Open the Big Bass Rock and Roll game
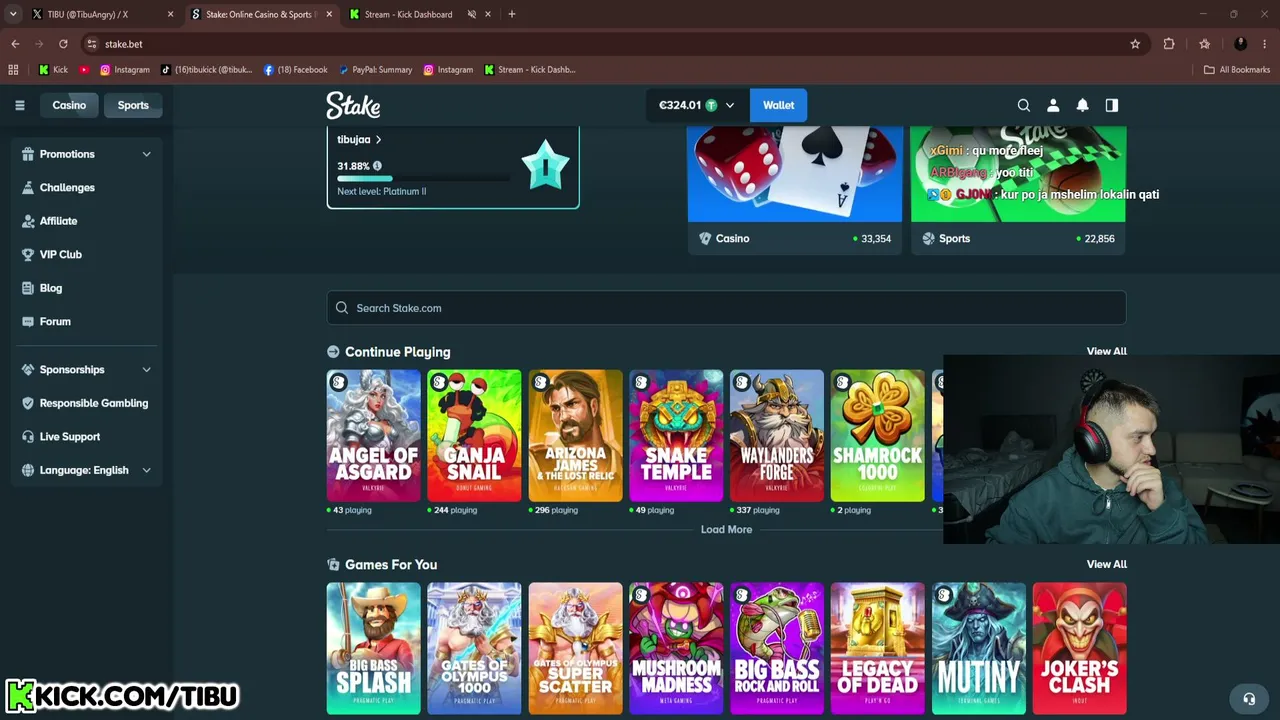This screenshot has width=1280, height=720. 777,648
